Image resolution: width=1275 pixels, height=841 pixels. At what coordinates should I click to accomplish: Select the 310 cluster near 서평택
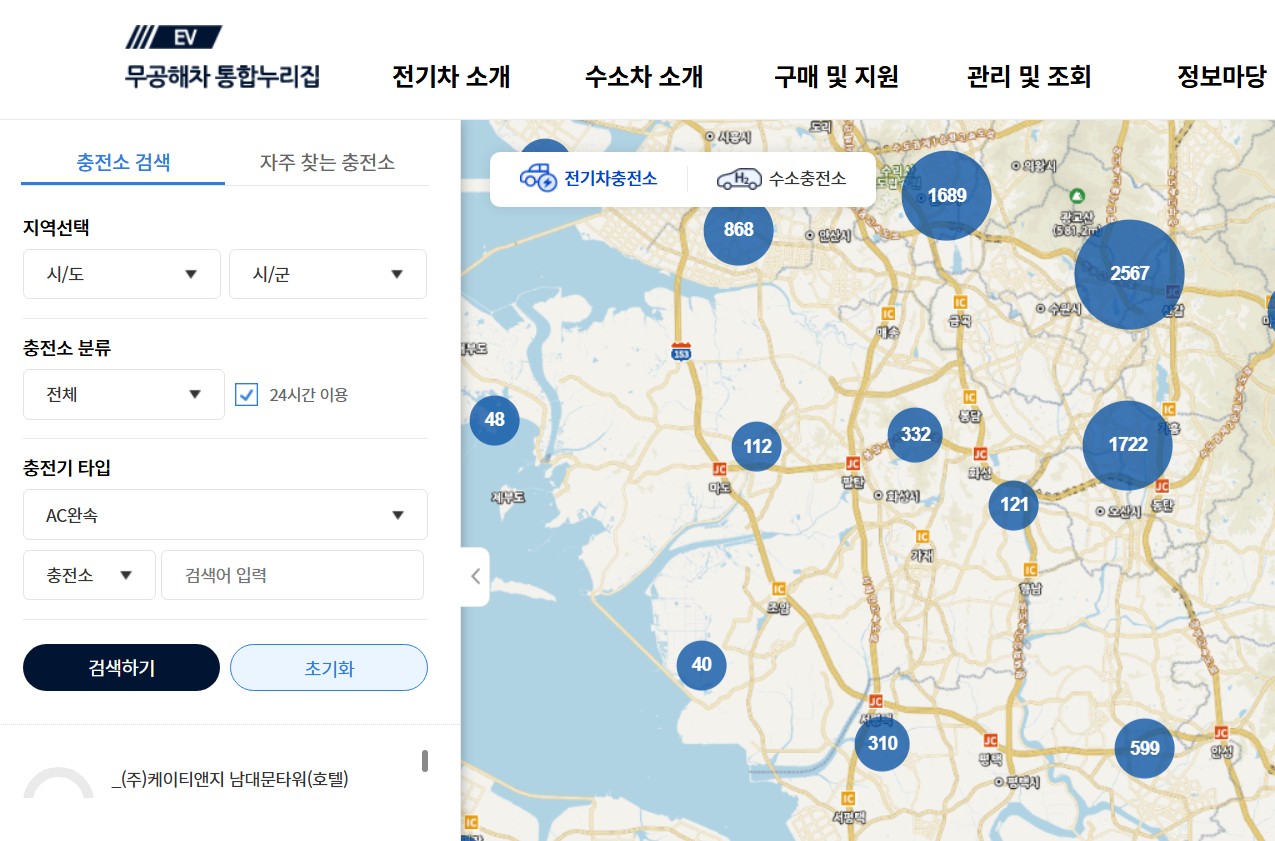click(881, 744)
